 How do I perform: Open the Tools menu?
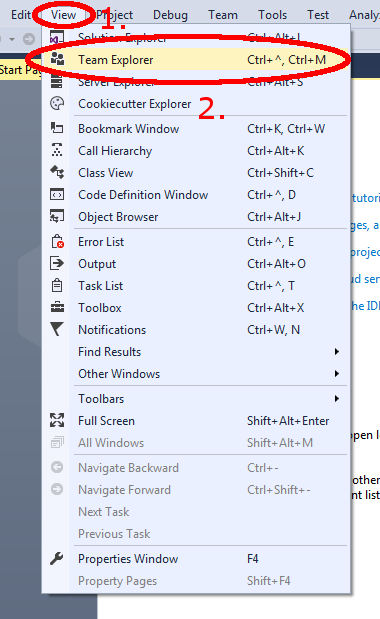(273, 15)
